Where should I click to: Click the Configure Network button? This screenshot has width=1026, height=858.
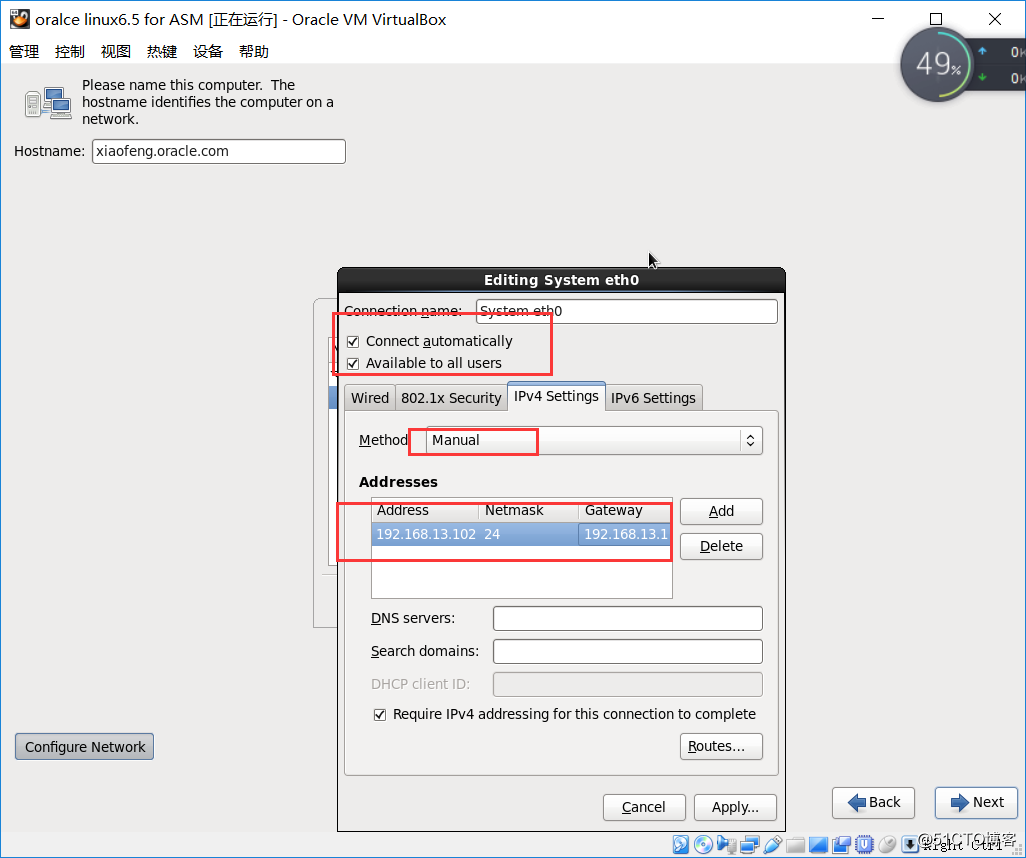84,747
